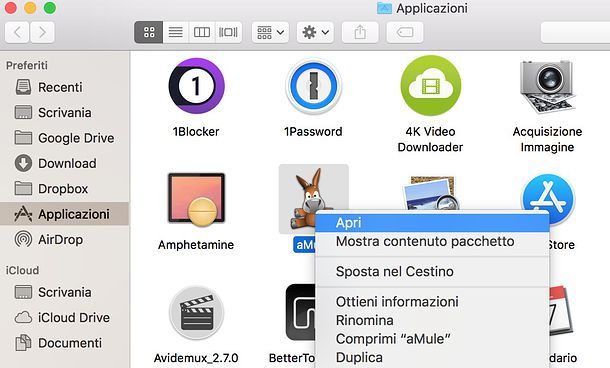Open Google Drive in the sidebar
Screen dimensions: 610x368
(65, 138)
